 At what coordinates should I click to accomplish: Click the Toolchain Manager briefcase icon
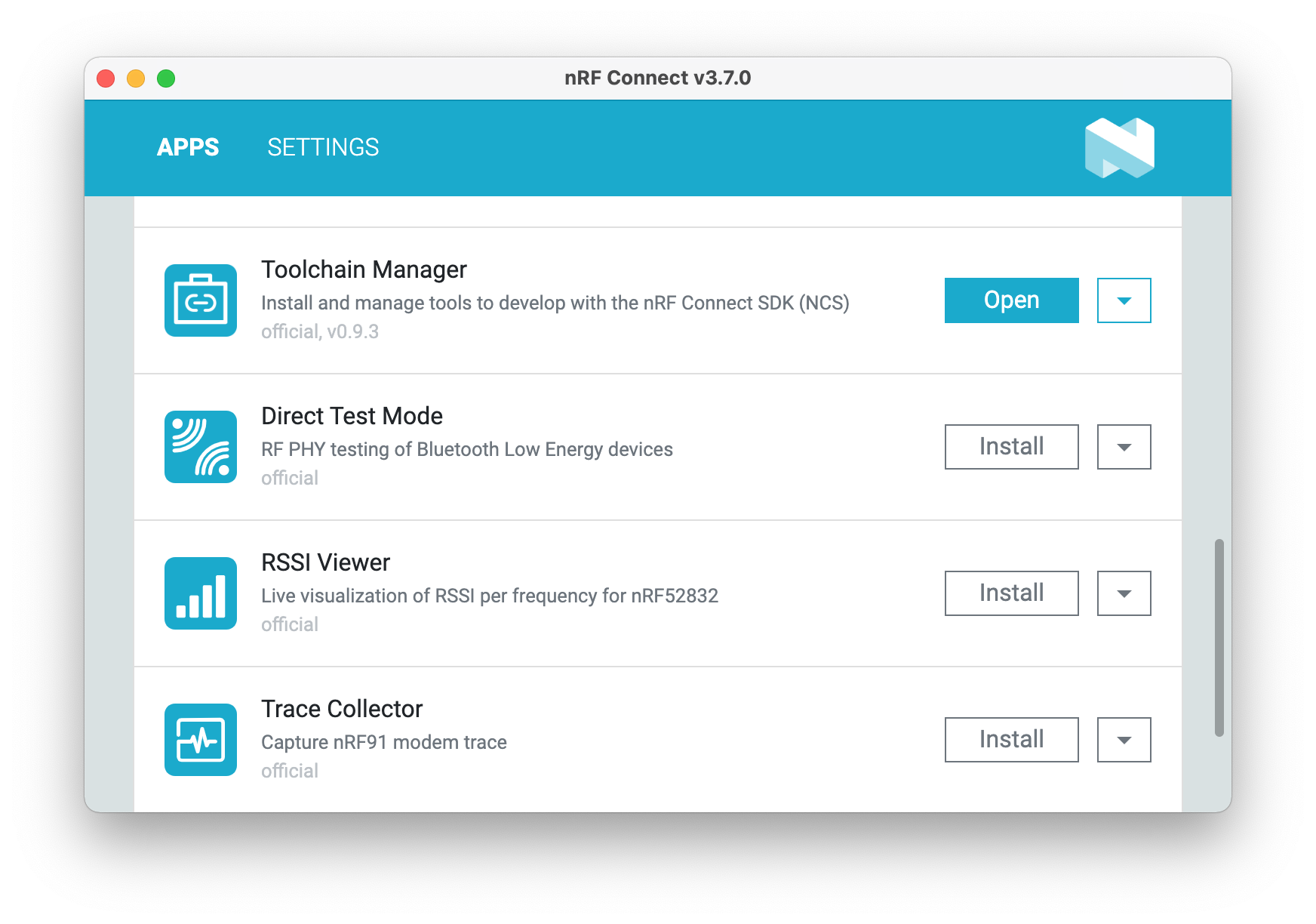tap(201, 300)
